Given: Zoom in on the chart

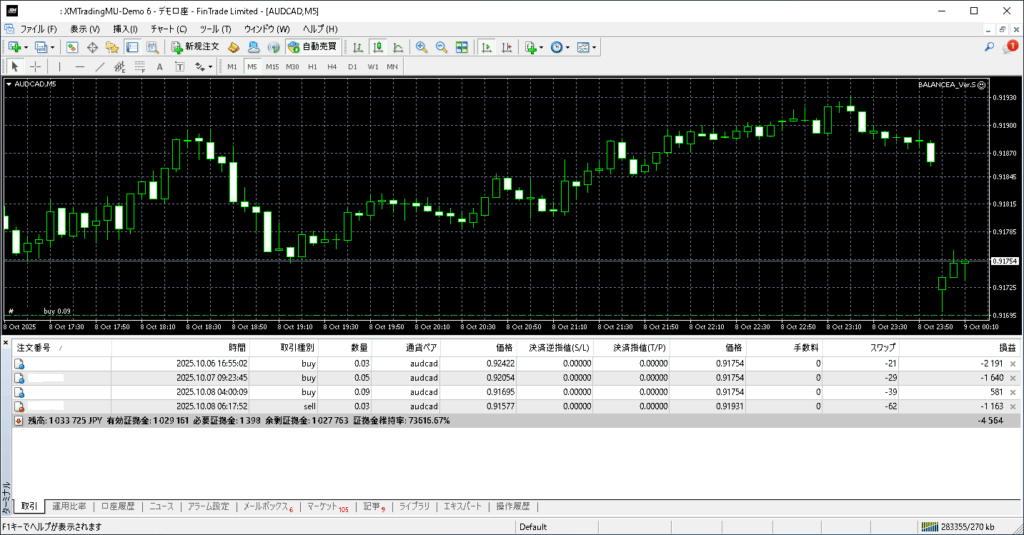Looking at the screenshot, I should 422,47.
